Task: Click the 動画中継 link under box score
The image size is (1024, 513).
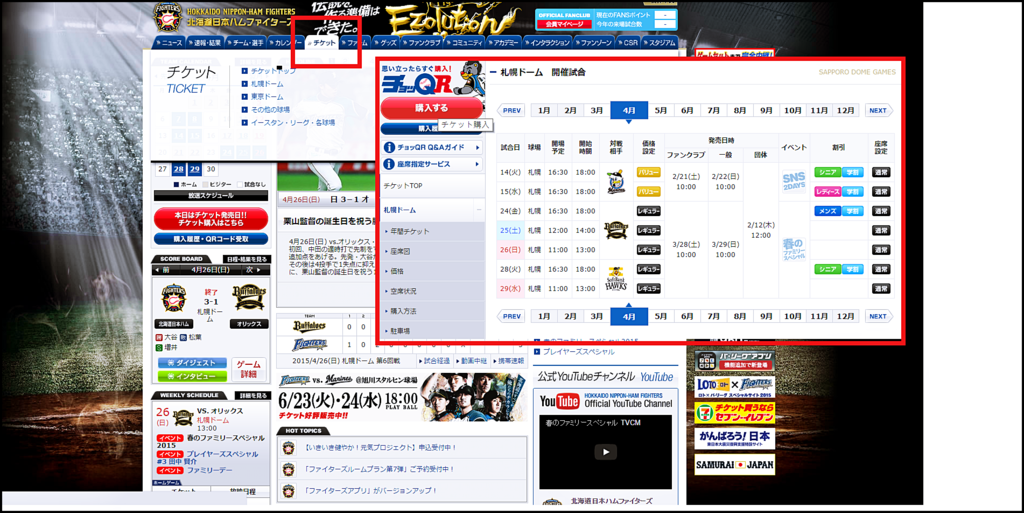Action: tap(473, 361)
